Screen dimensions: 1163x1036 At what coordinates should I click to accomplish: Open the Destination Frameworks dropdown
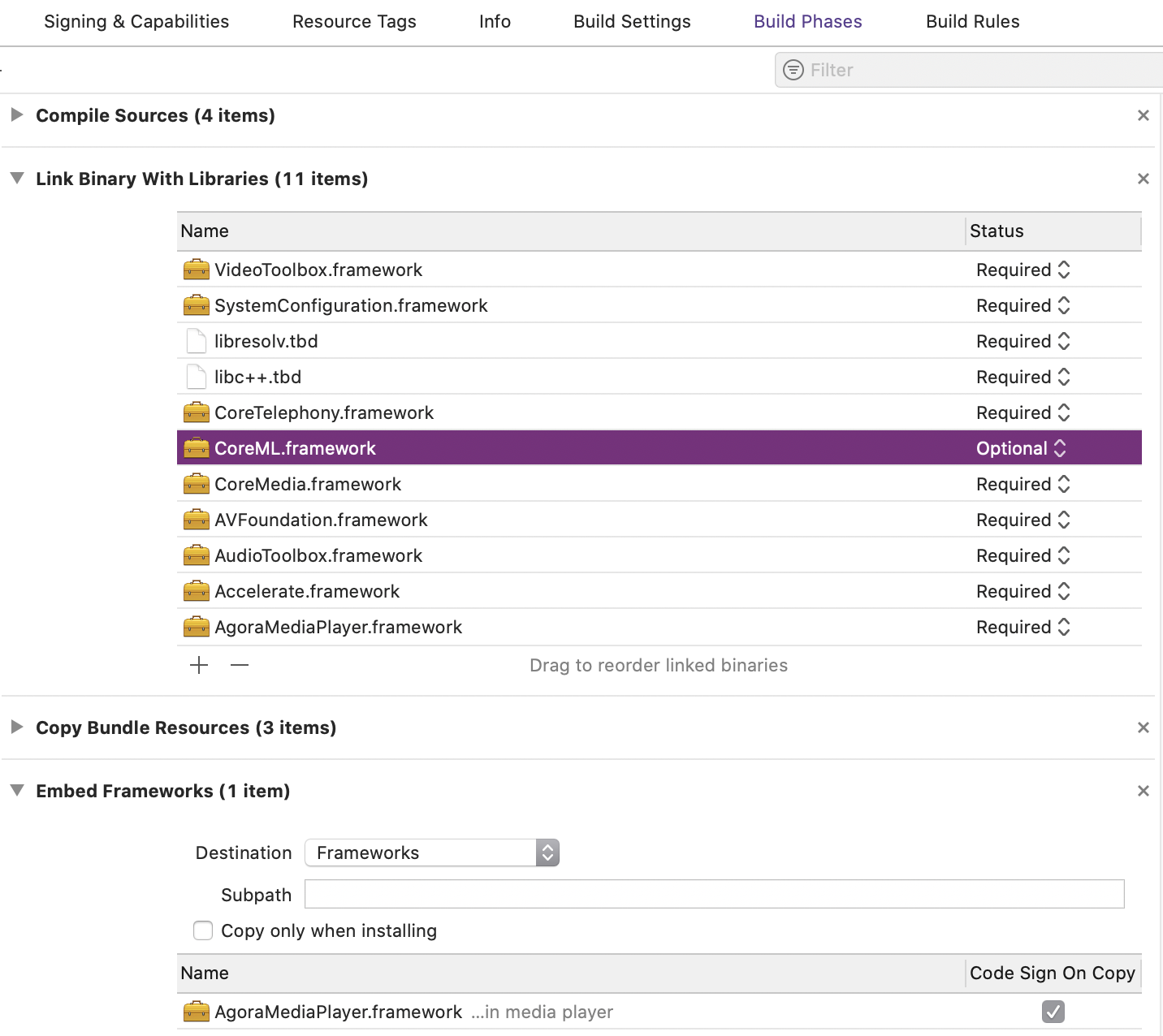[431, 853]
